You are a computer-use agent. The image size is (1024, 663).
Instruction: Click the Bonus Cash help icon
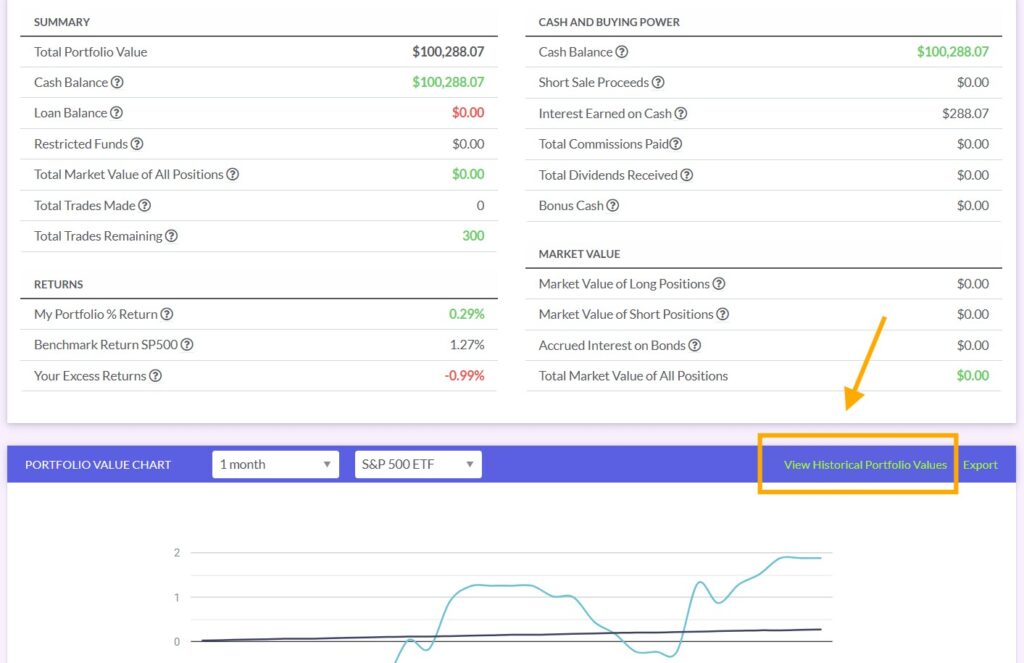pos(613,206)
